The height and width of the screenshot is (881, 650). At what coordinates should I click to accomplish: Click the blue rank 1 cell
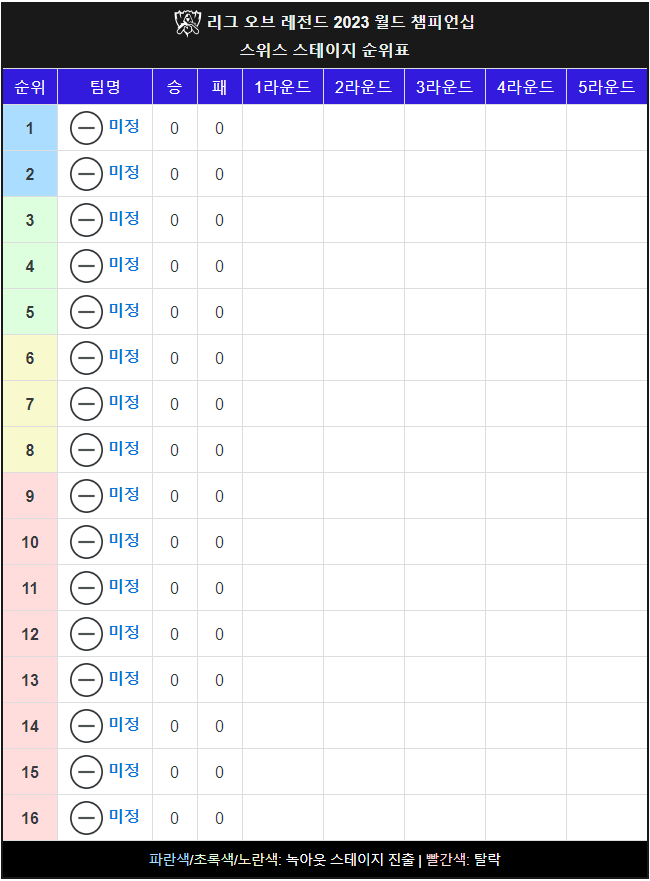(30, 128)
